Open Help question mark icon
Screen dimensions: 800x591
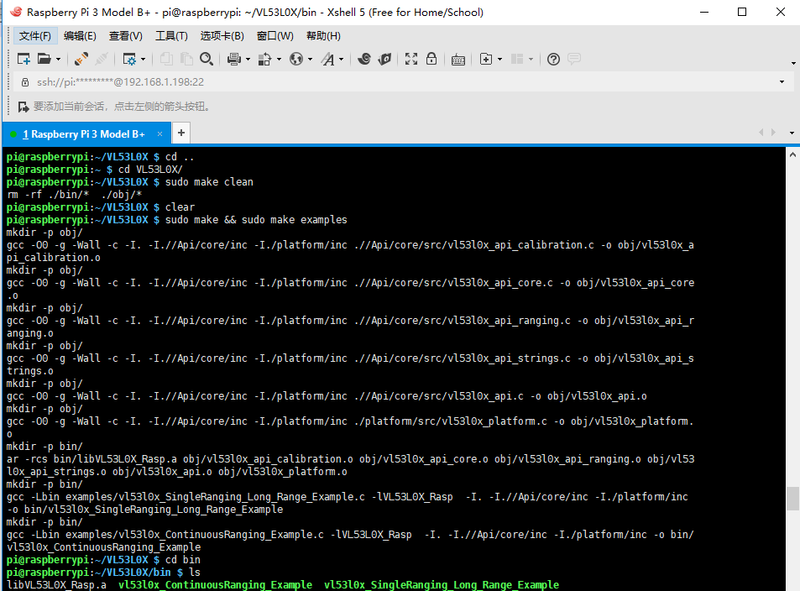(x=554, y=59)
